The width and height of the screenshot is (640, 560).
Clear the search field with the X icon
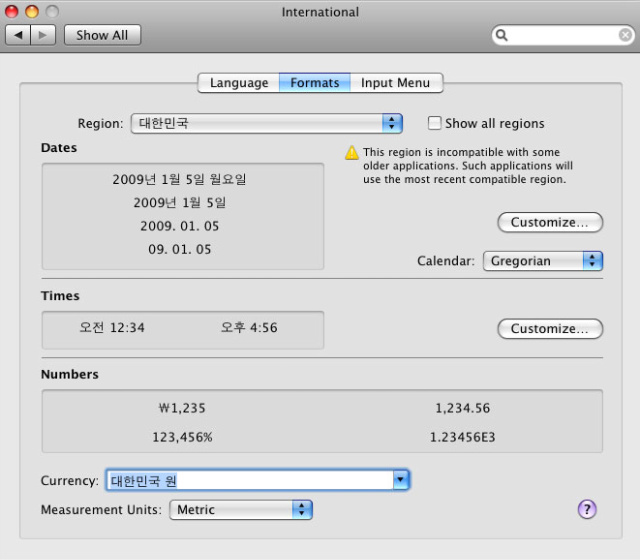point(625,36)
